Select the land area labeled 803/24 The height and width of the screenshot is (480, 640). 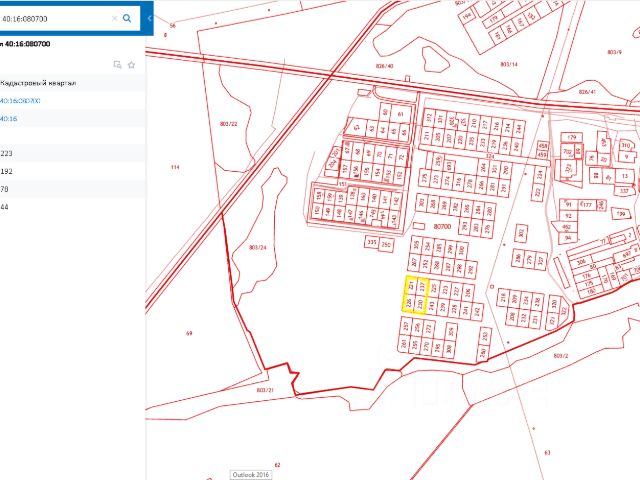pyautogui.click(x=256, y=247)
